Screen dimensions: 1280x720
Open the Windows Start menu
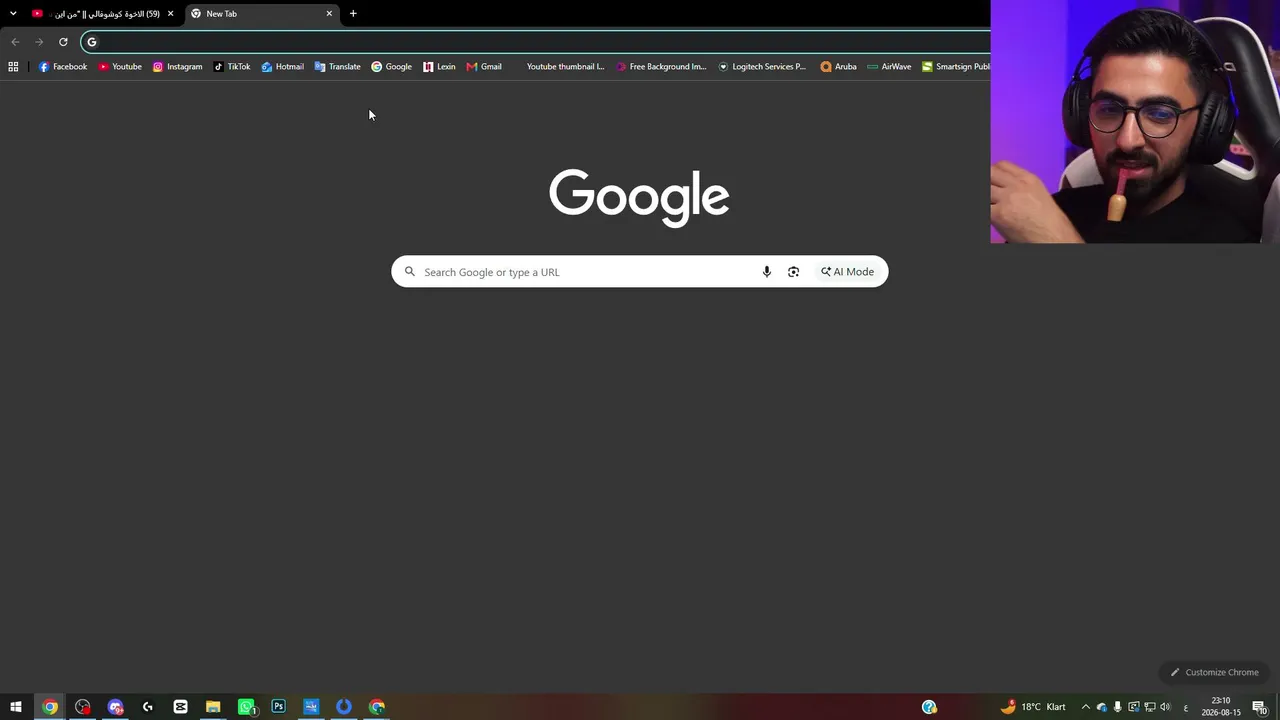pyautogui.click(x=16, y=707)
